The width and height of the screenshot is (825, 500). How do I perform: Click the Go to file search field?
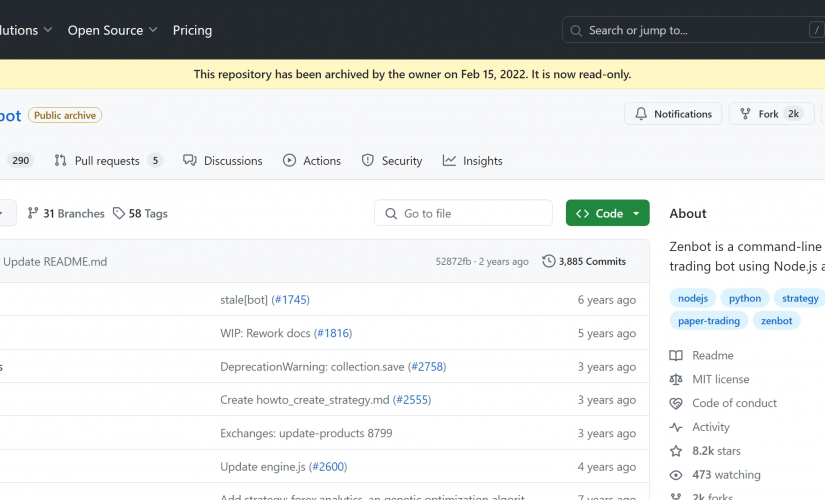pos(464,213)
